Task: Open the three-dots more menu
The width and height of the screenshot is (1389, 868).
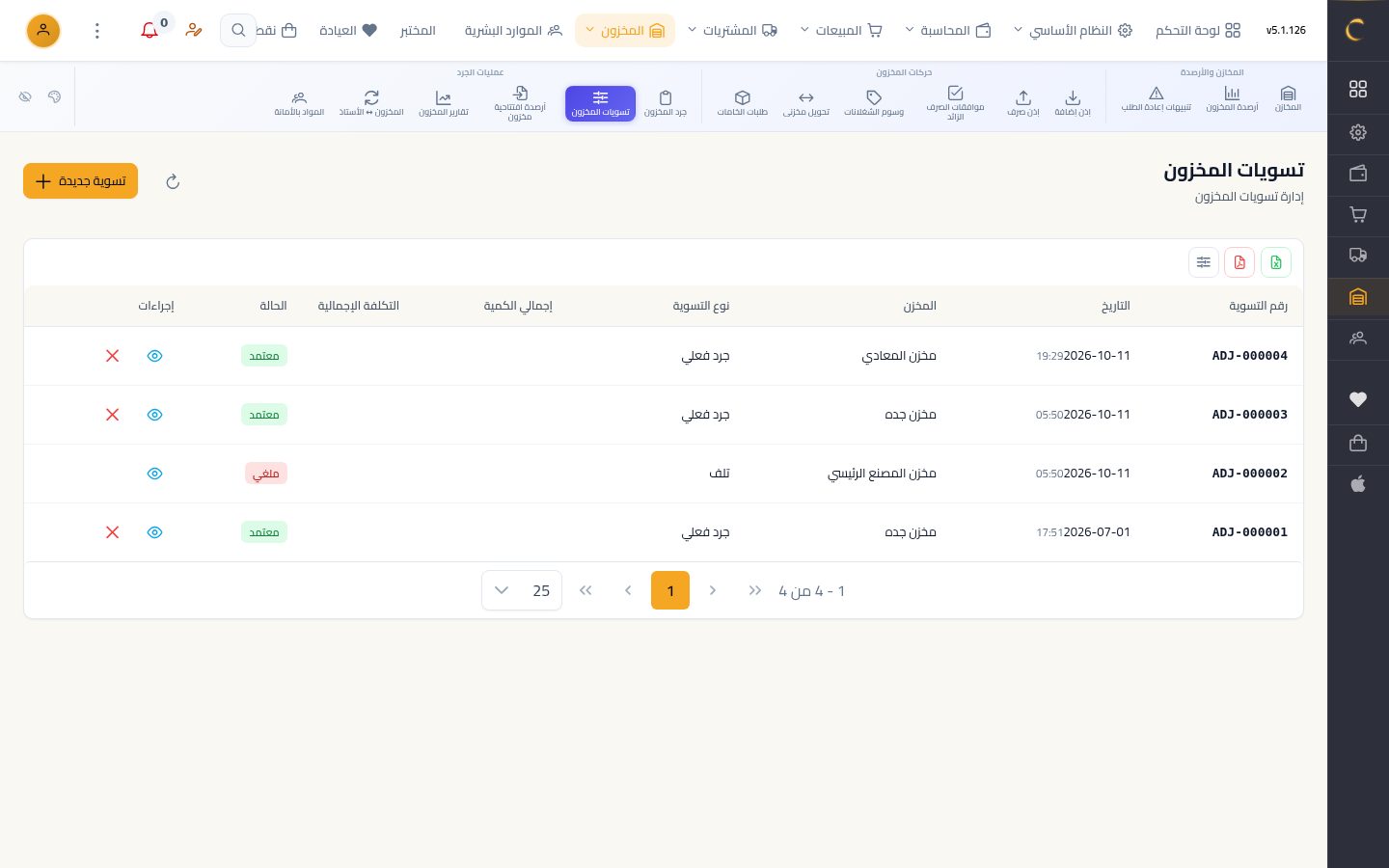Action: click(x=97, y=31)
